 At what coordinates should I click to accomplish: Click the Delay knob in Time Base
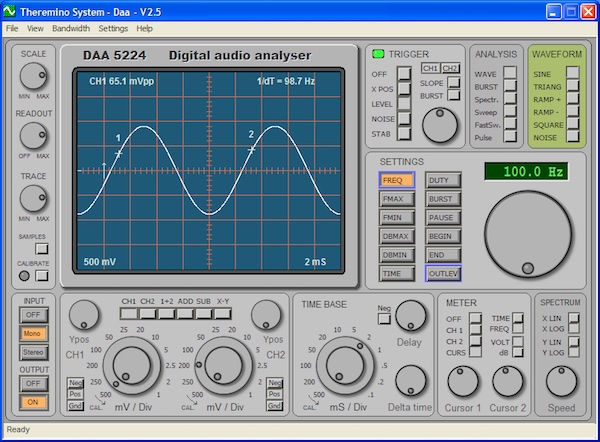[410, 317]
